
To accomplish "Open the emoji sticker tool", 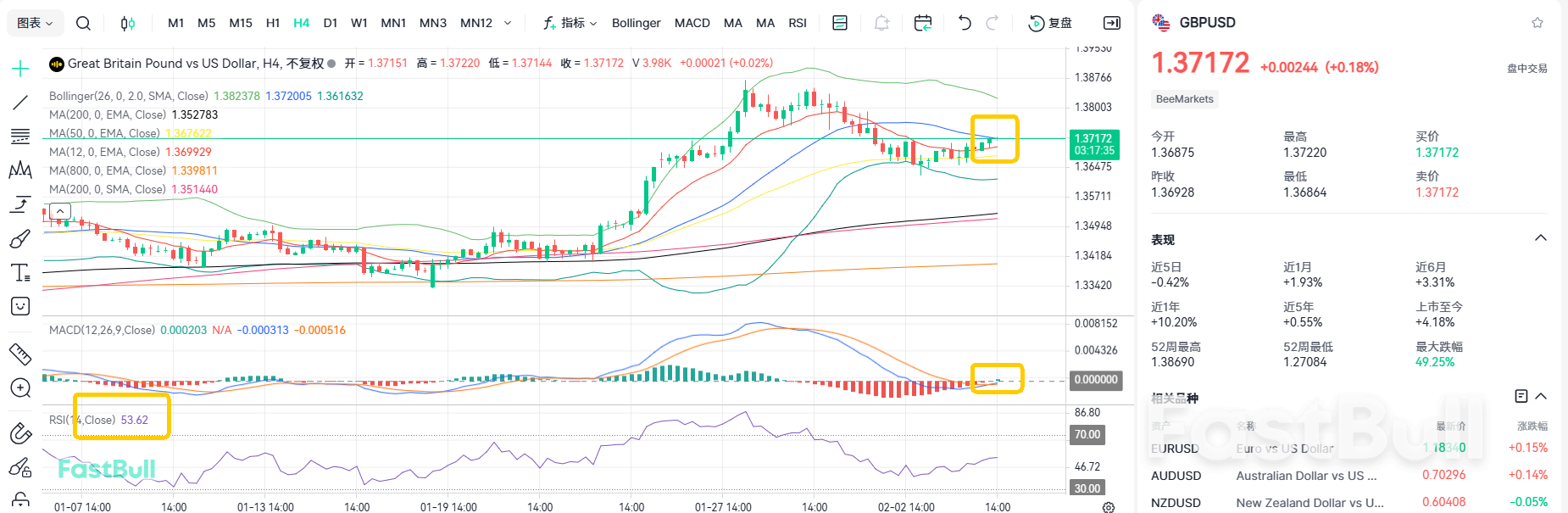I will (20, 306).
